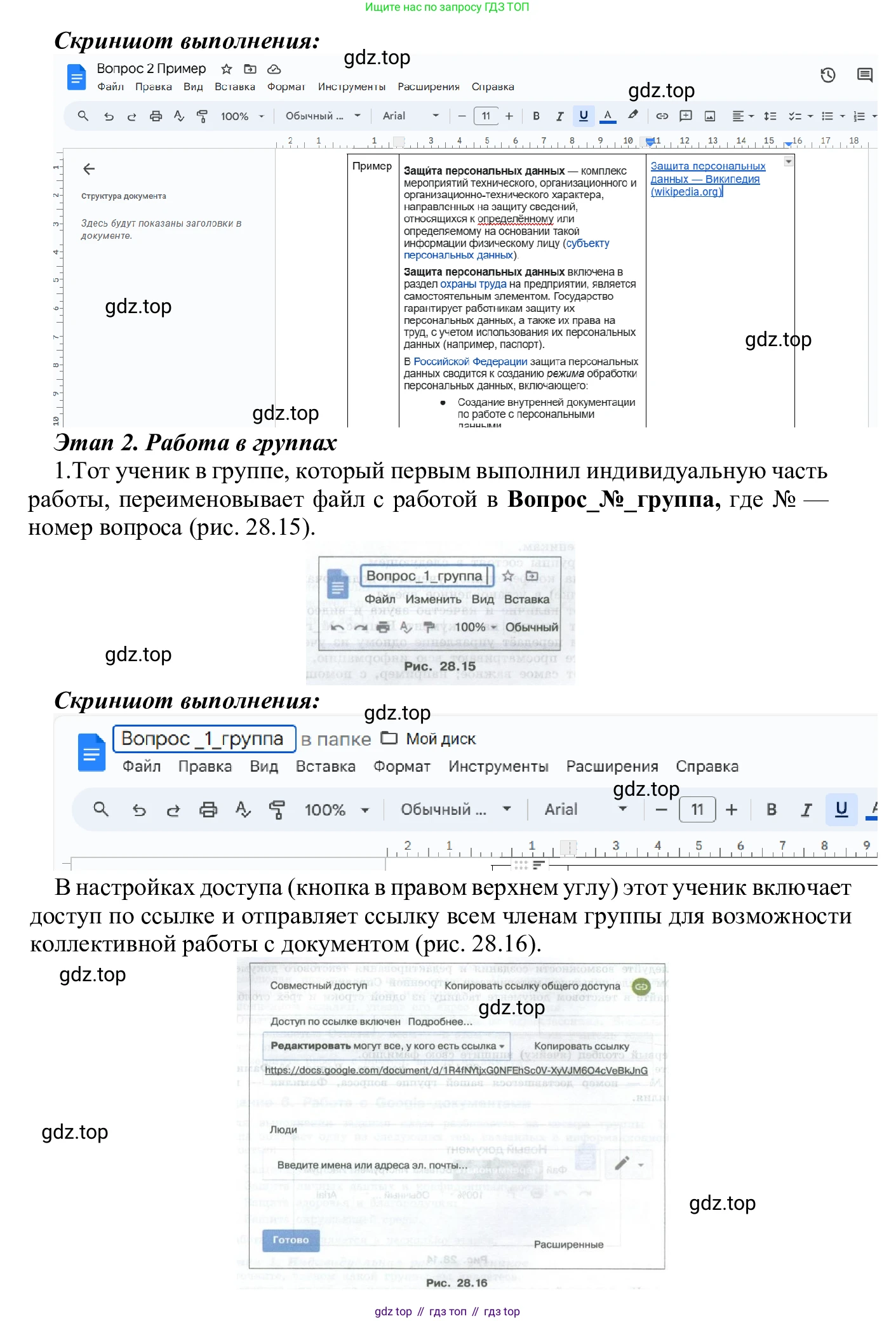Viewport: 896px width, 1321px height.
Task: Open the Обычный style dropdown in Вопрос 2 Пример
Action: click(x=323, y=116)
